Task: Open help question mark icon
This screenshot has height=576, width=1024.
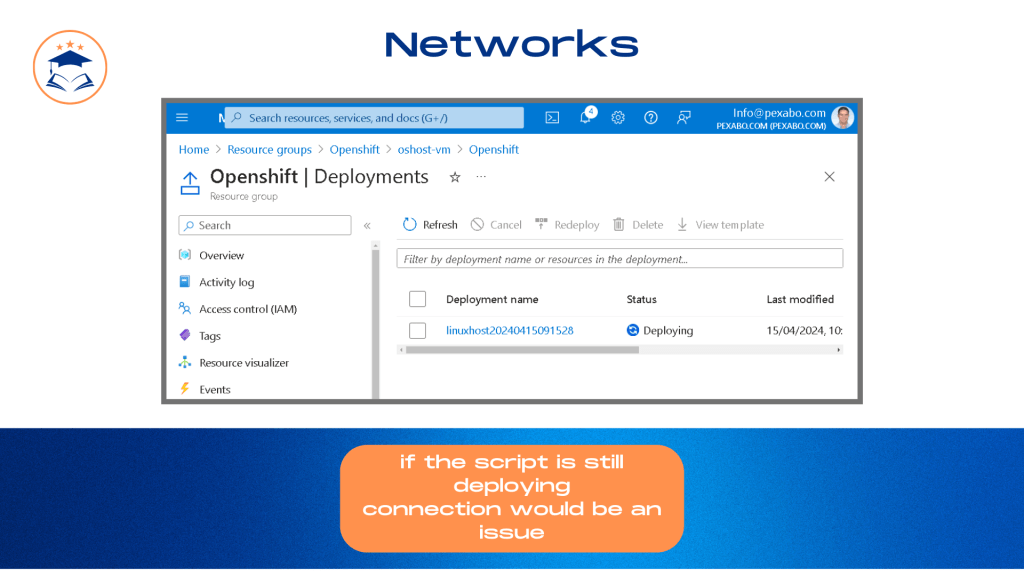Action: tap(650, 118)
